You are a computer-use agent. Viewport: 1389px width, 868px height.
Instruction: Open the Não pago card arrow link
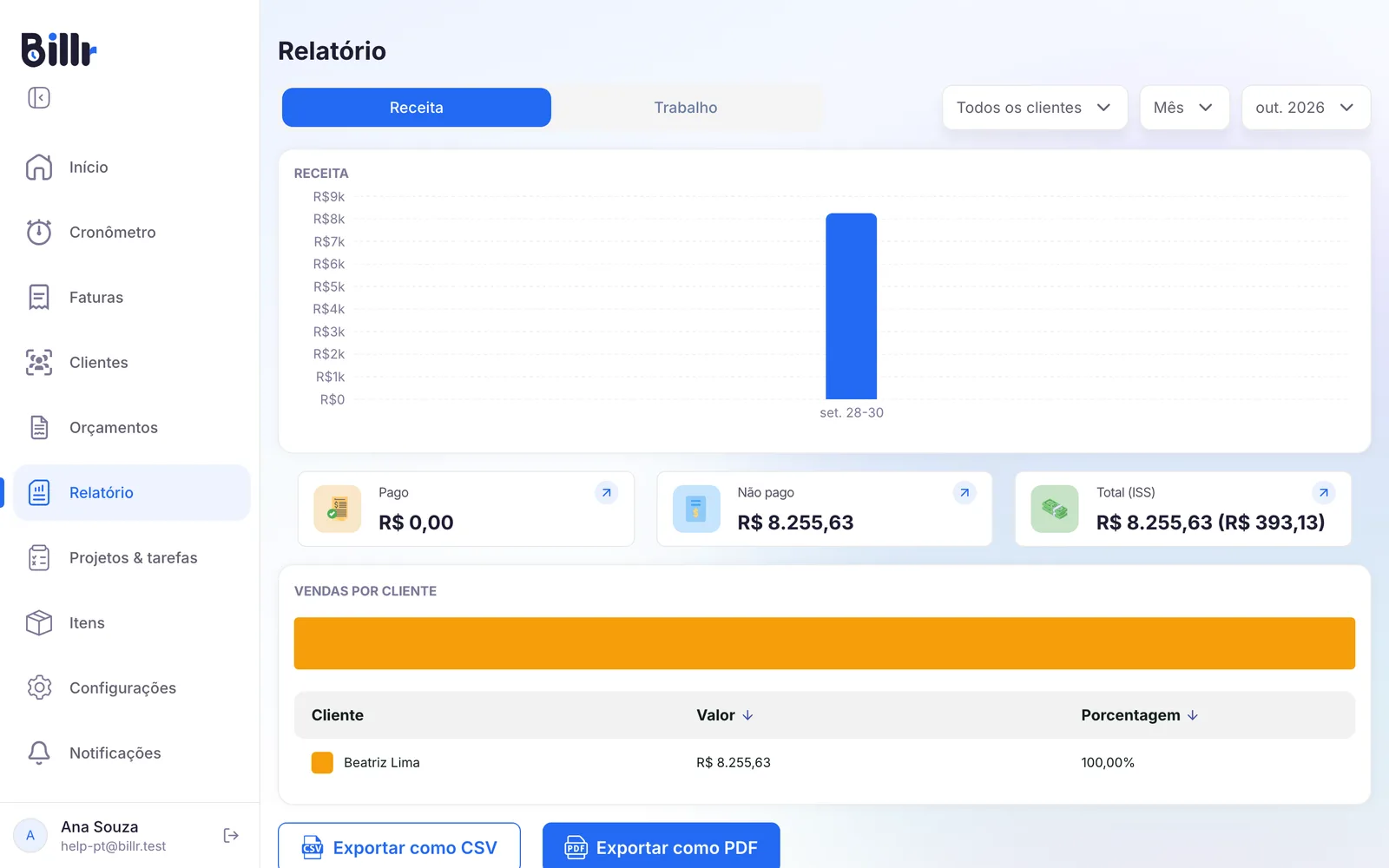(x=964, y=492)
